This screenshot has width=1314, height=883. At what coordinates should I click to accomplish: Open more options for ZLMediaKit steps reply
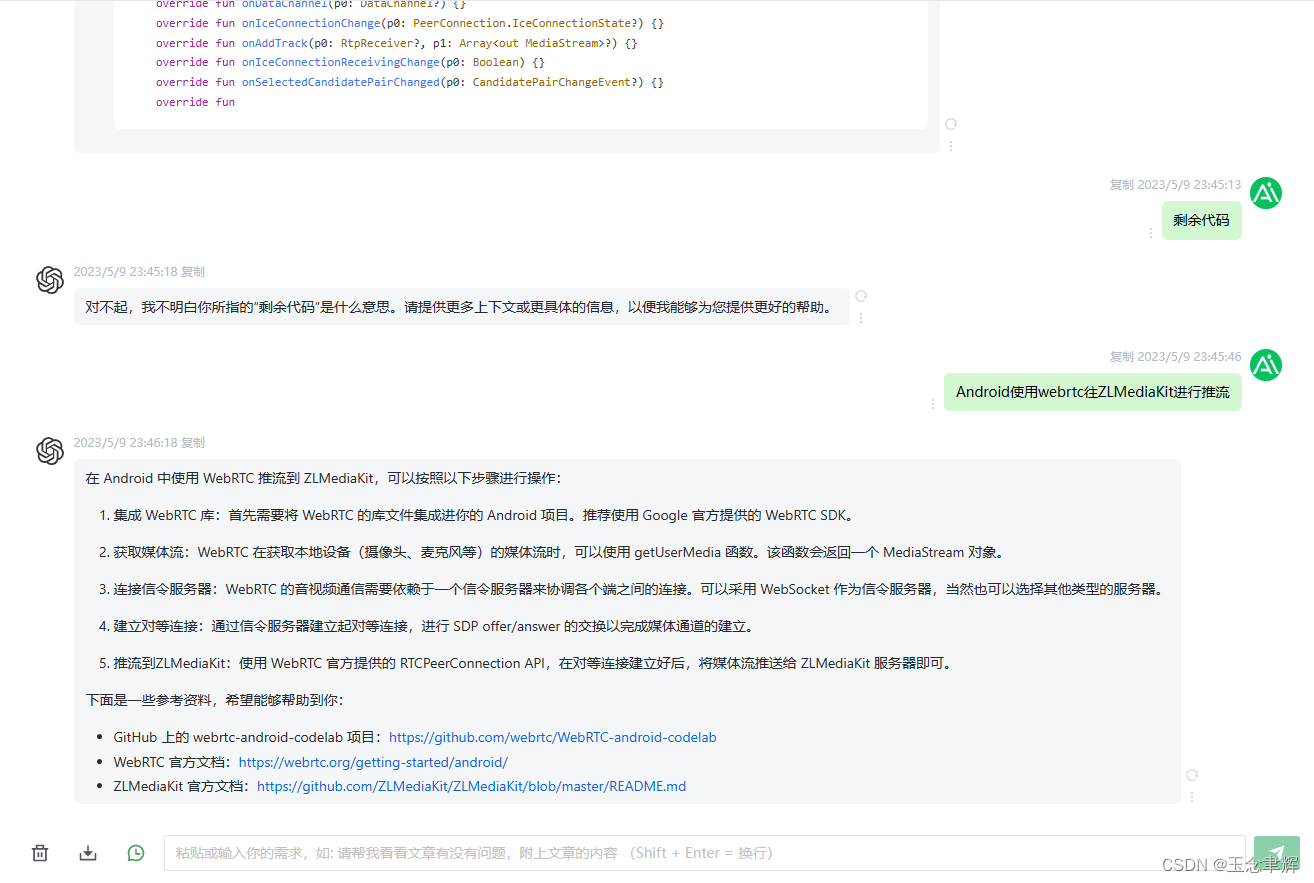coord(1192,797)
